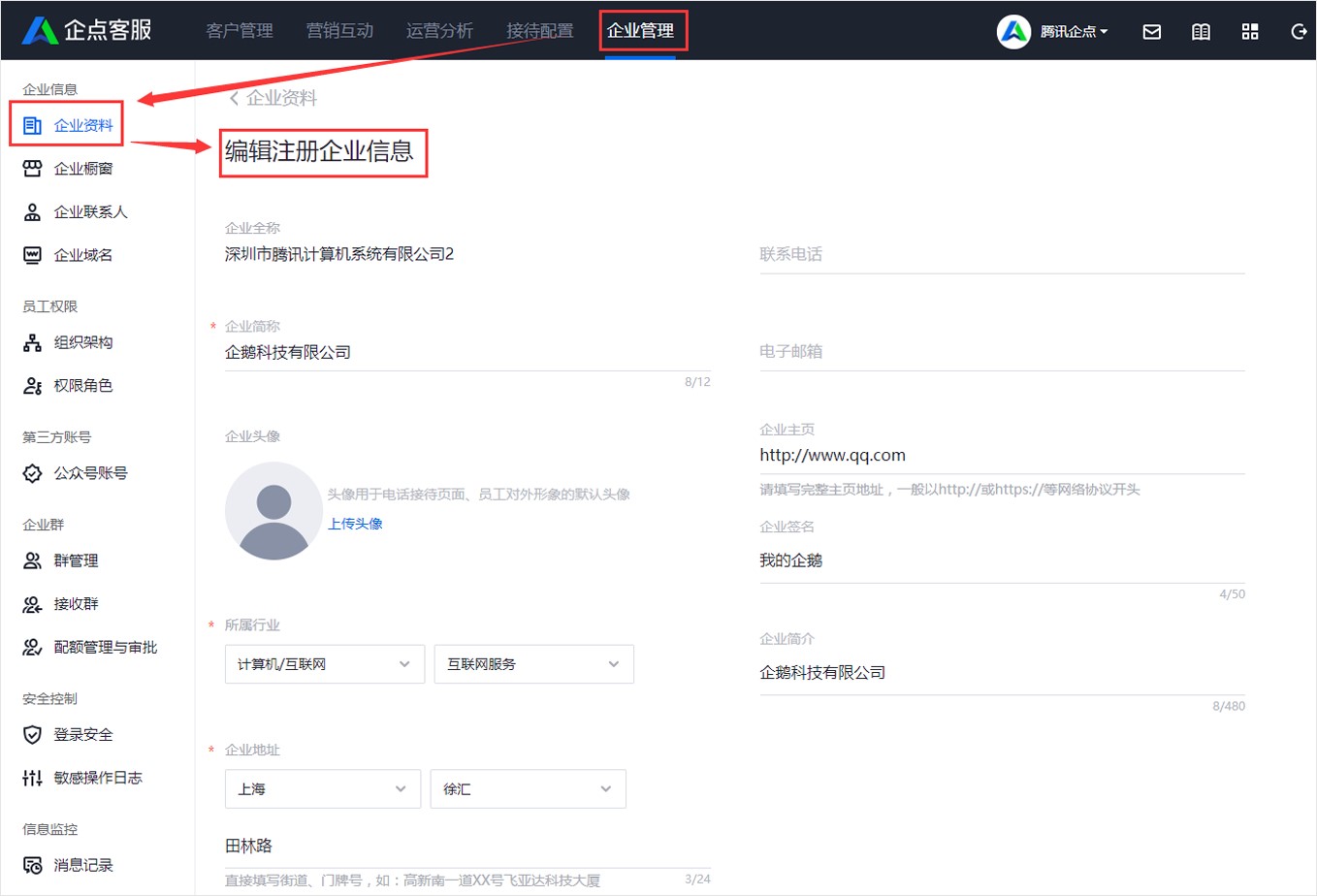Switch to the 客户管理 tab
1317x896 pixels.
tap(239, 30)
